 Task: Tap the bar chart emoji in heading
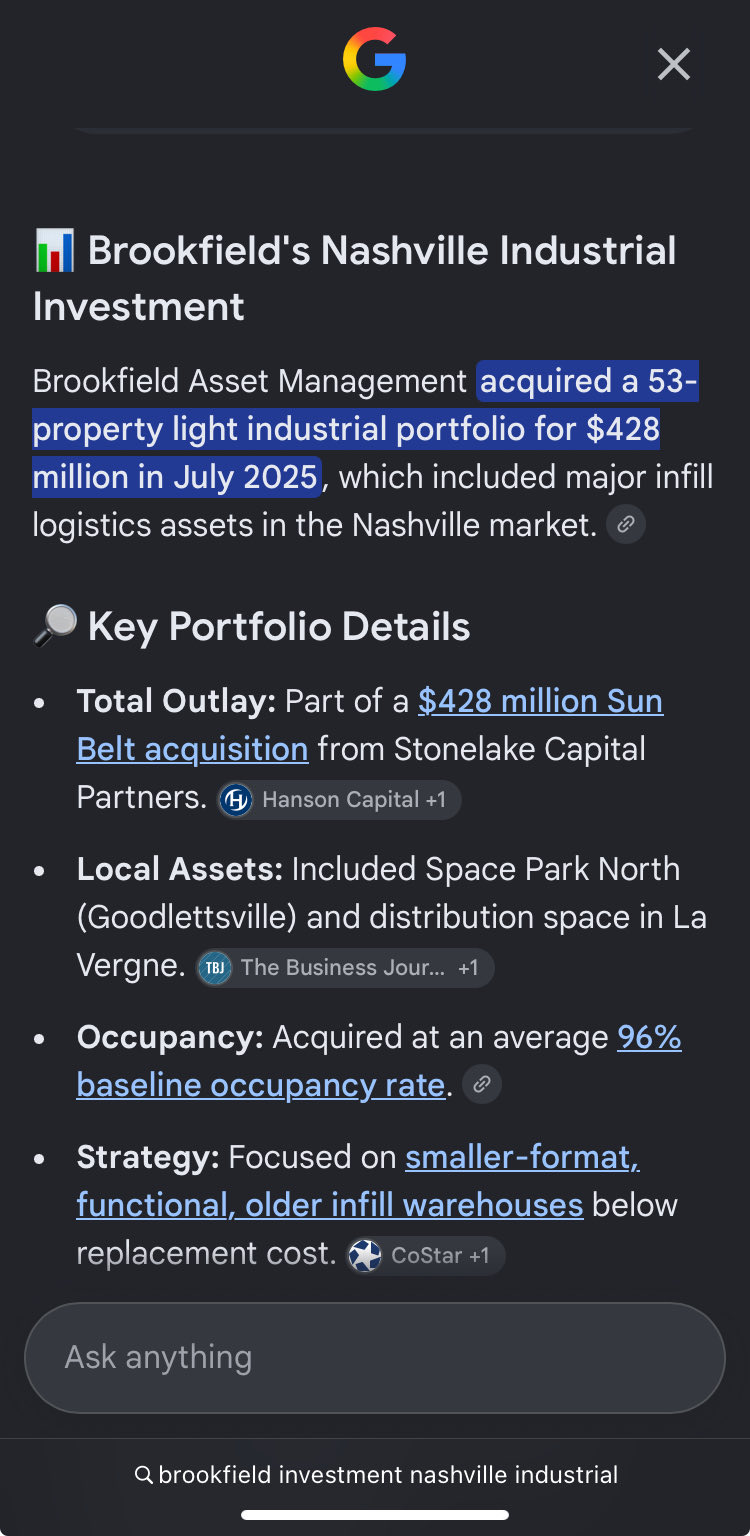(55, 250)
